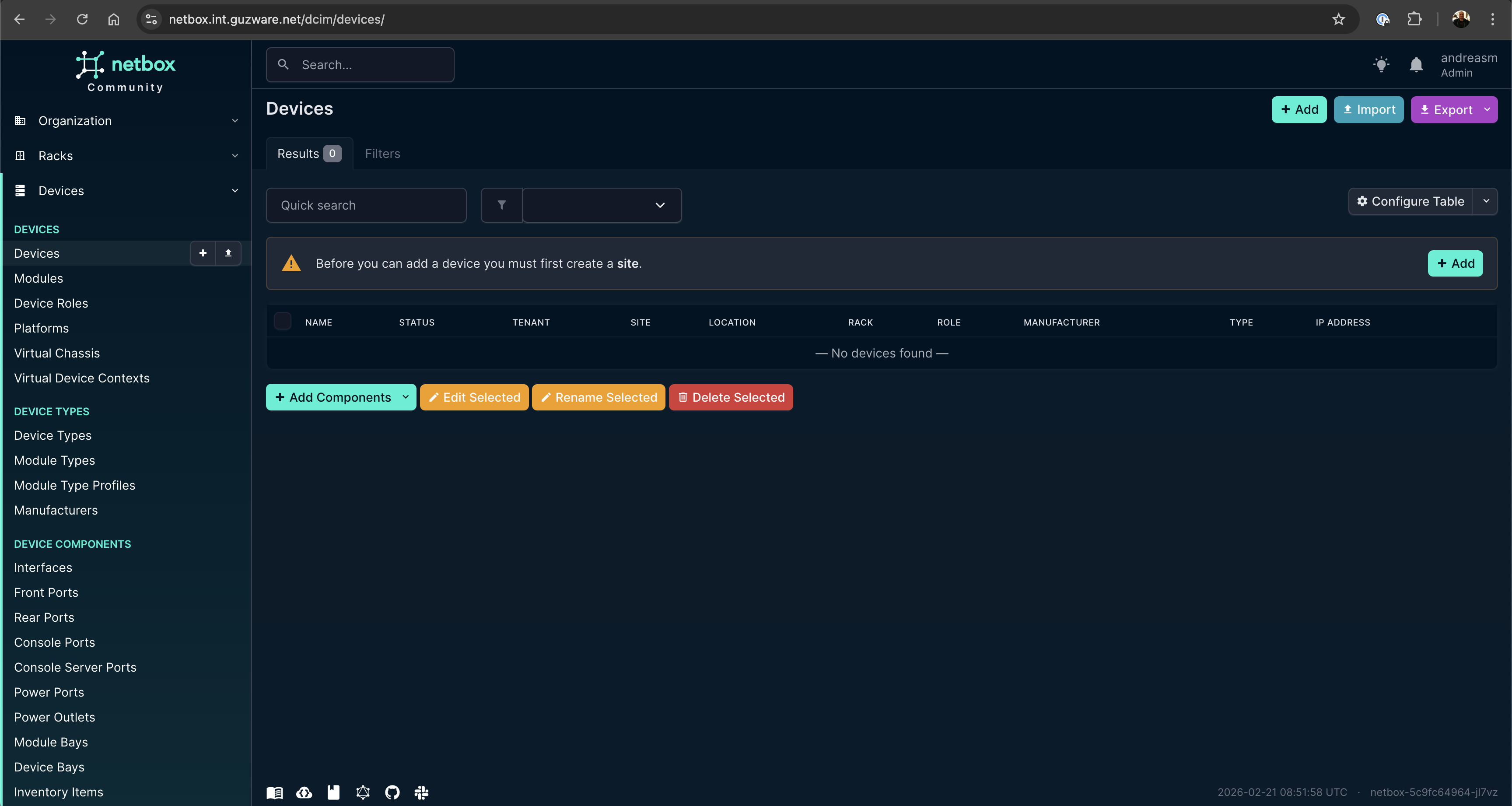Open the NetBox documentation book icon

(274, 792)
